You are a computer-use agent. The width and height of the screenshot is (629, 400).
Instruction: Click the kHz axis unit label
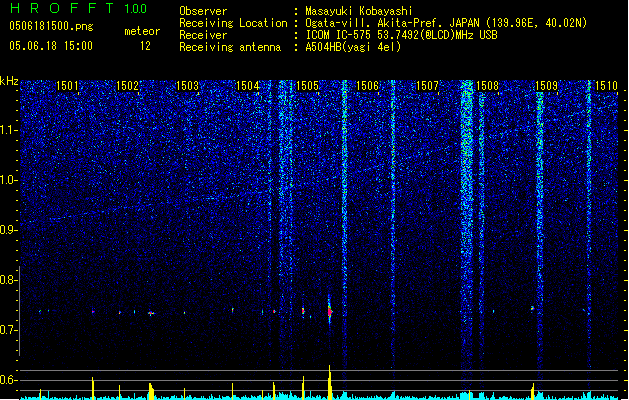pyautogui.click(x=9, y=81)
